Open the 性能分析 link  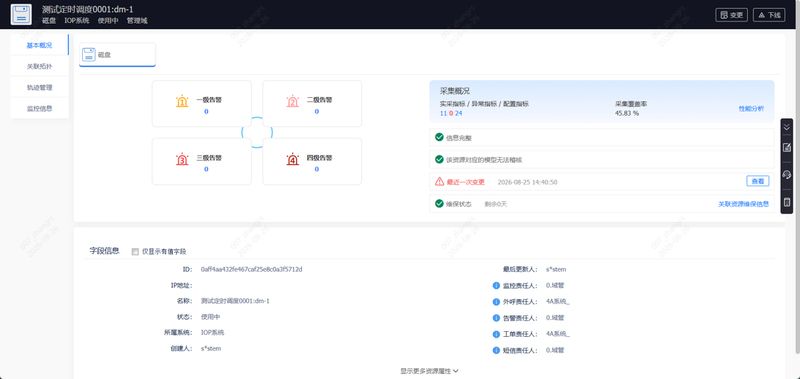(752, 109)
